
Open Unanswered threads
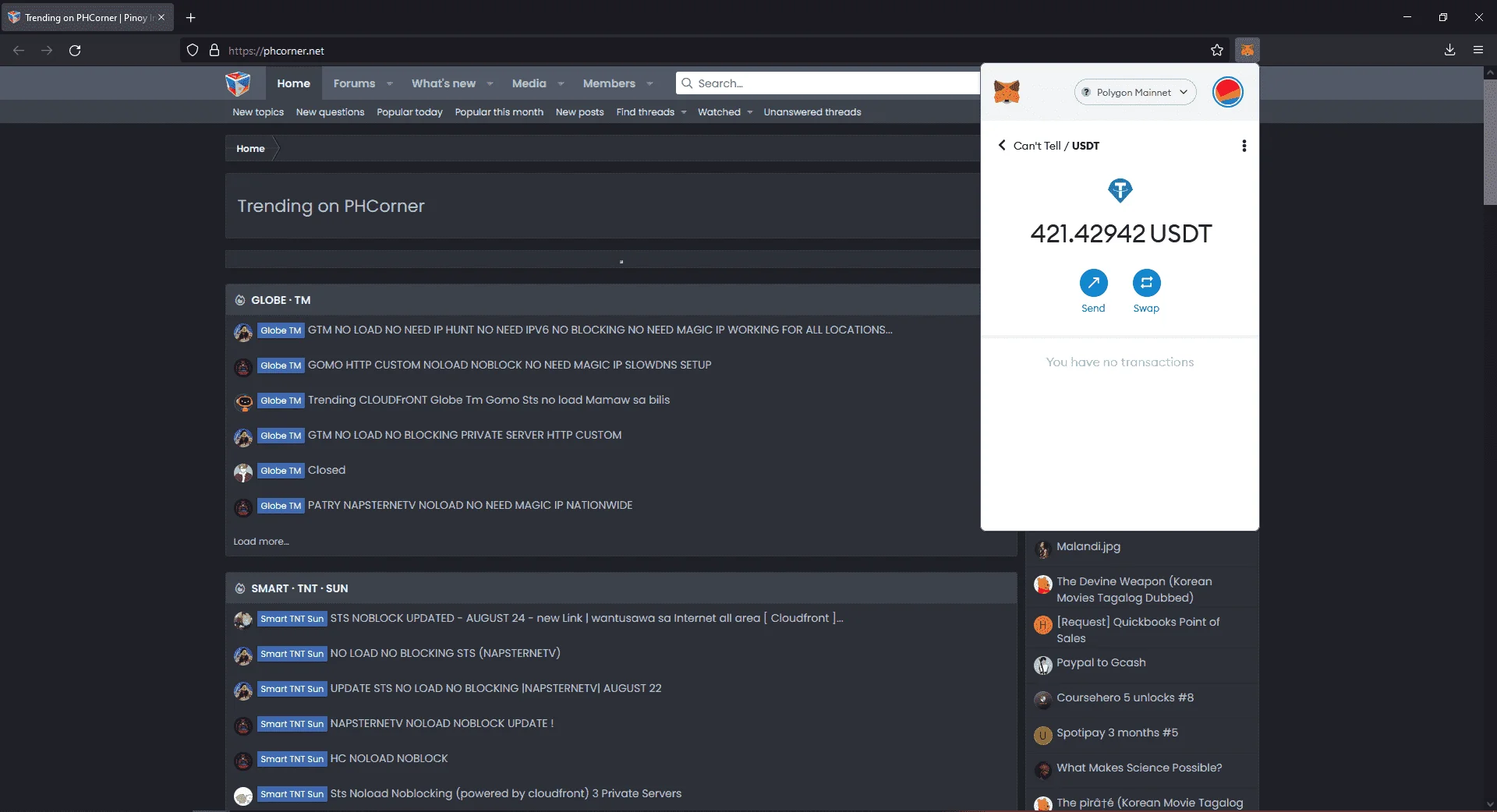812,112
